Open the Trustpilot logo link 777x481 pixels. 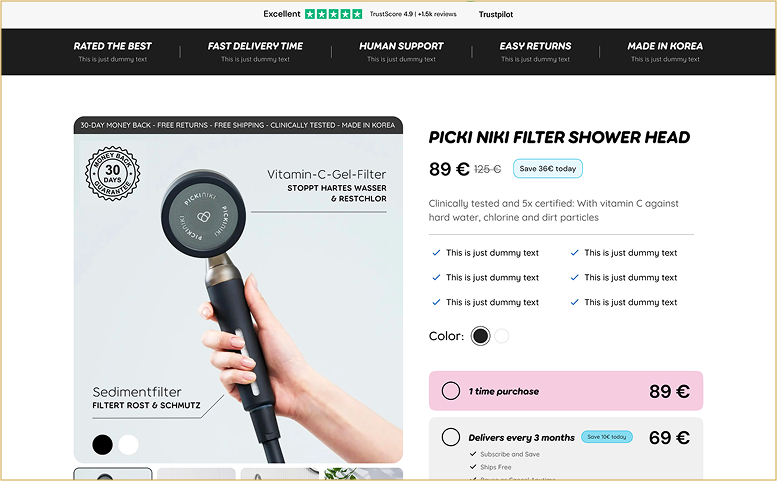click(x=496, y=14)
